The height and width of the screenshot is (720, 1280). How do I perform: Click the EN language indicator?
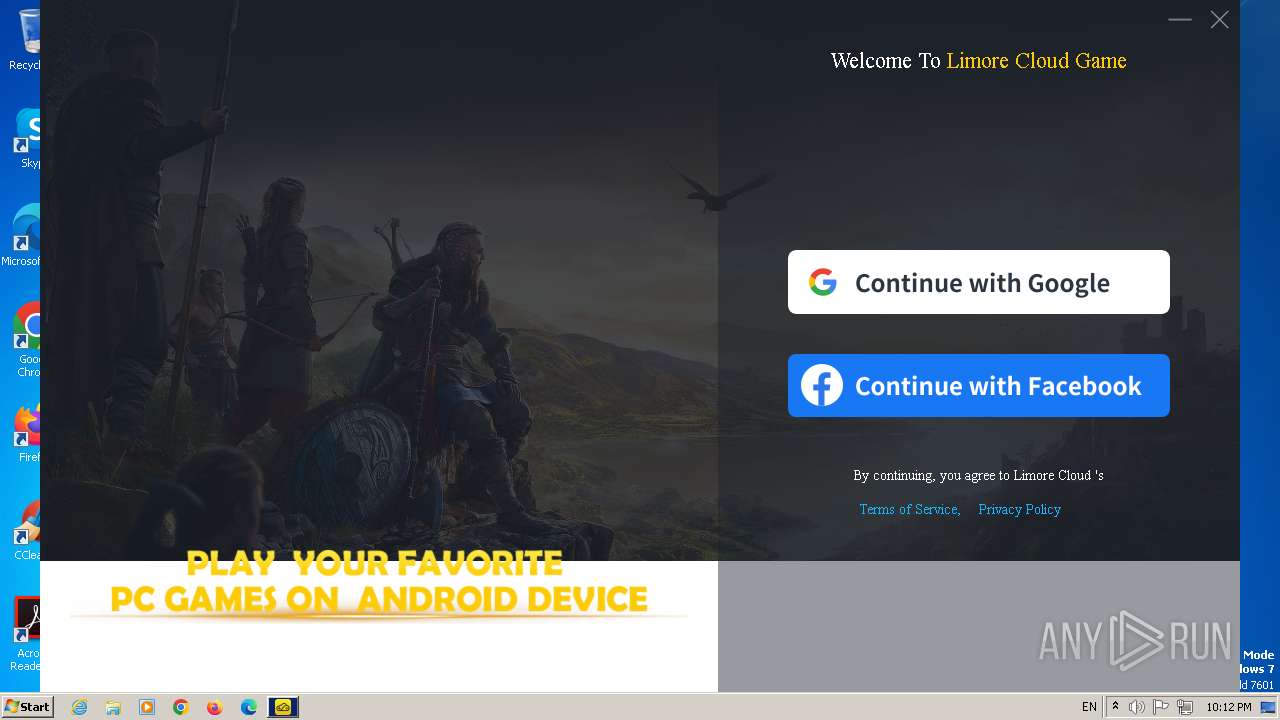coord(1089,707)
